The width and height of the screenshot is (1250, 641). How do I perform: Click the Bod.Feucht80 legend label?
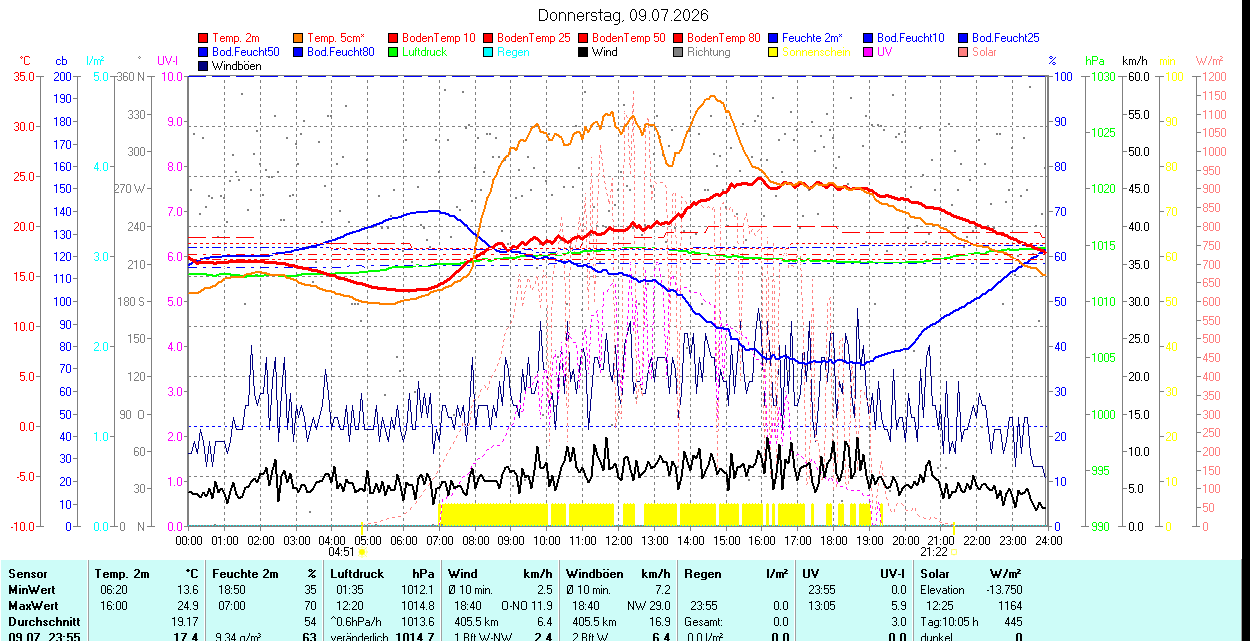[x=341, y=52]
